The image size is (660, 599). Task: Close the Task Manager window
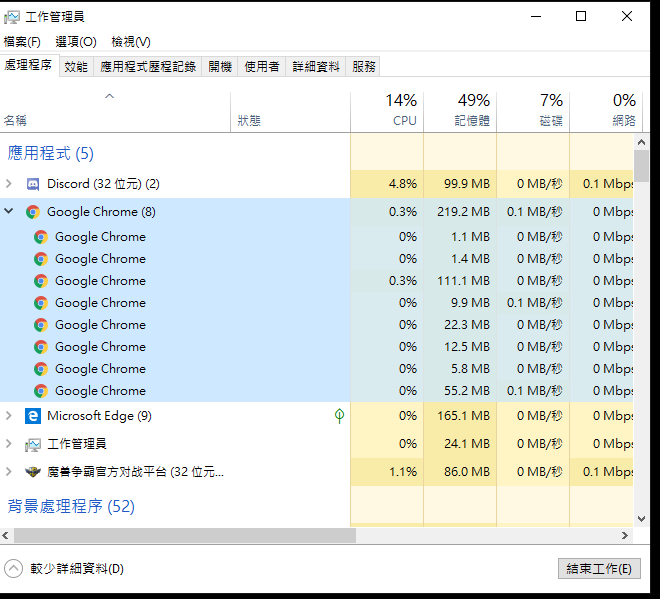[627, 16]
